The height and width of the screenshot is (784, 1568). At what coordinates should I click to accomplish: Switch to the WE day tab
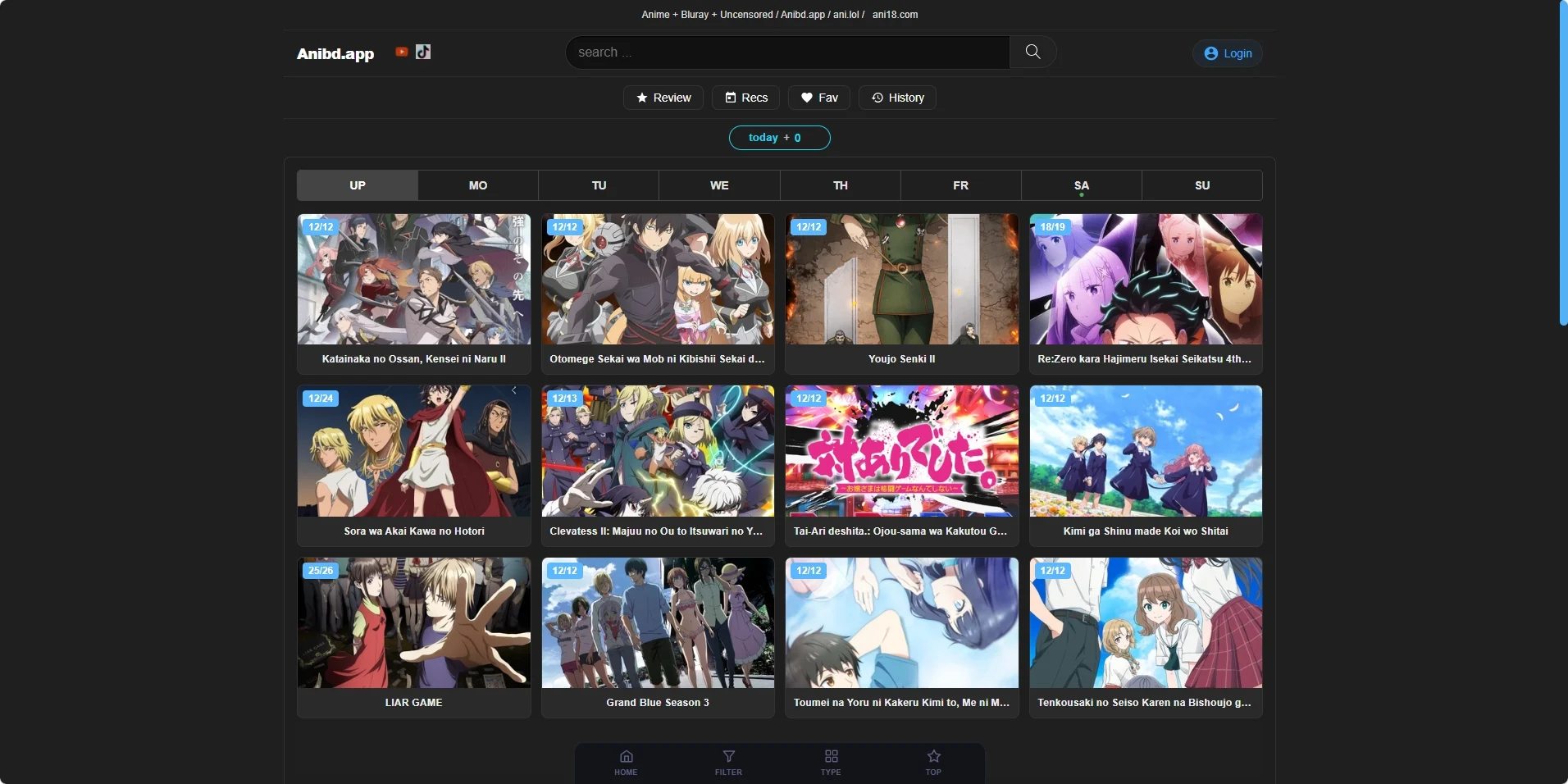[719, 185]
